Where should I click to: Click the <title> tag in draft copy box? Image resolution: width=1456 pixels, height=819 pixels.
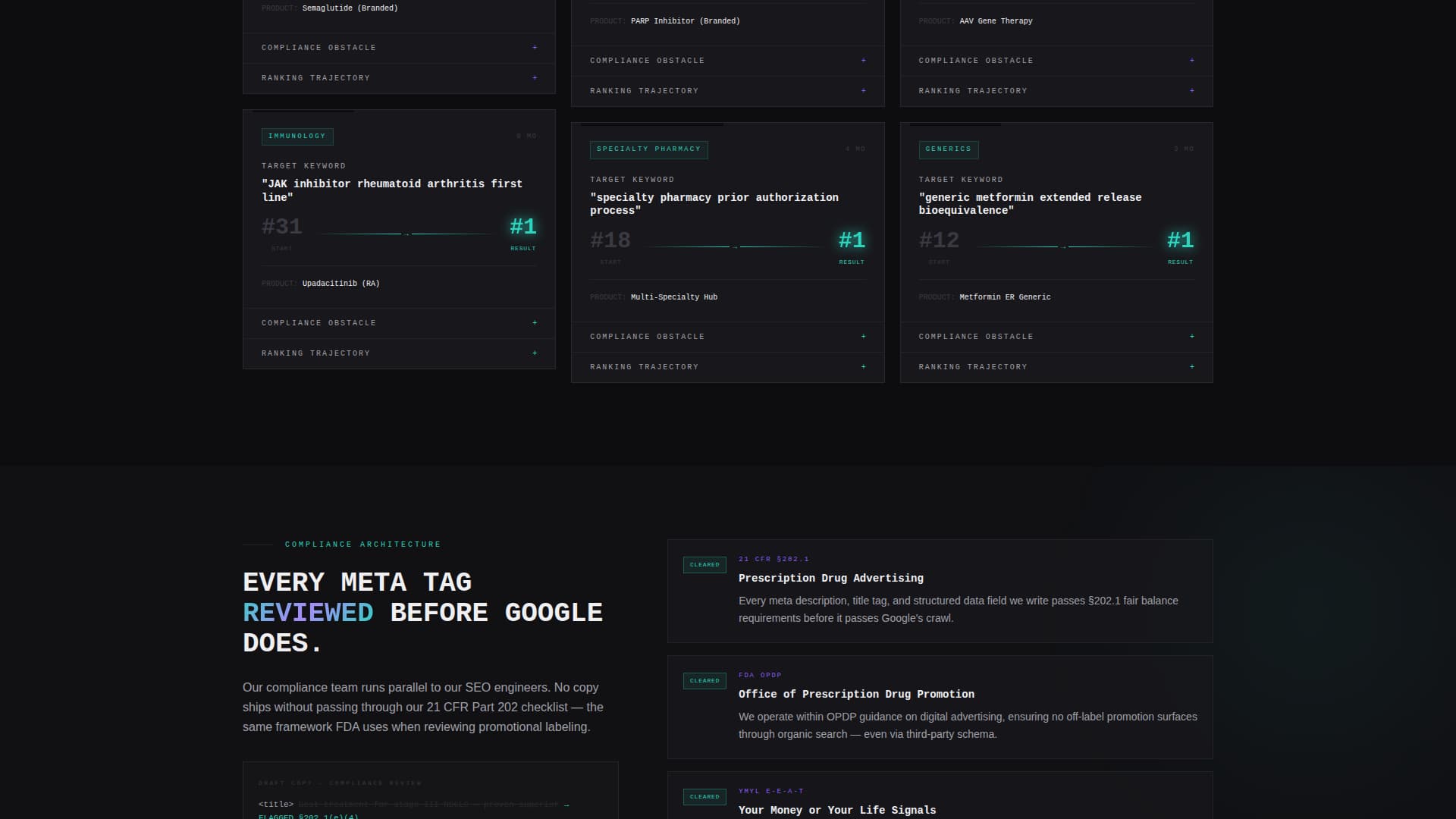click(276, 805)
